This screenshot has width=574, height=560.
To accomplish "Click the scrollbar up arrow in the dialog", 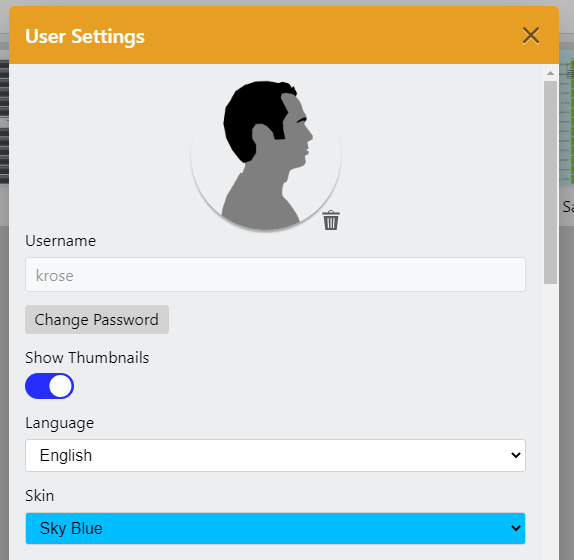I will pos(550,73).
